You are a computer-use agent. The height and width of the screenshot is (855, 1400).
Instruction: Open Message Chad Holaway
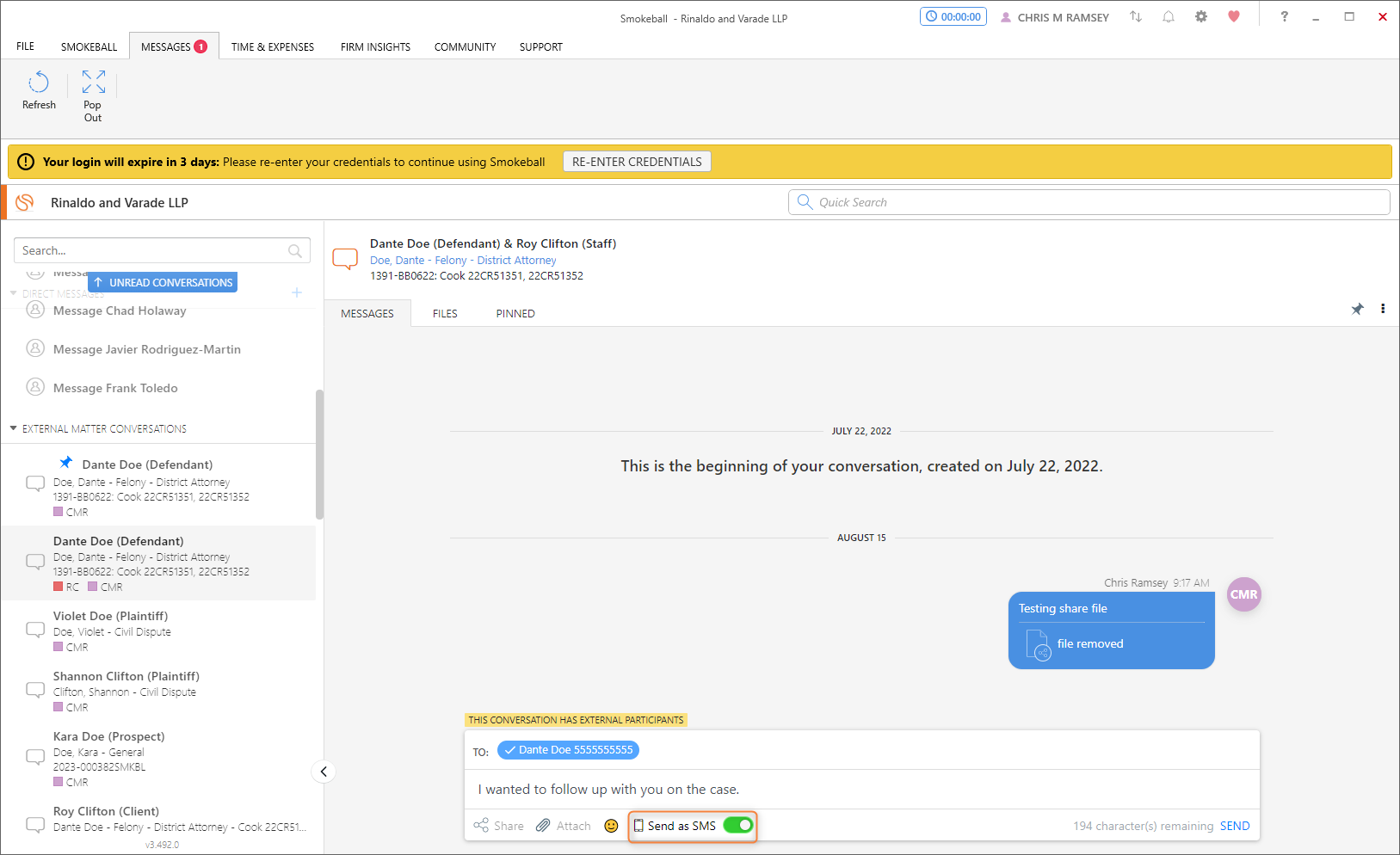tap(120, 311)
